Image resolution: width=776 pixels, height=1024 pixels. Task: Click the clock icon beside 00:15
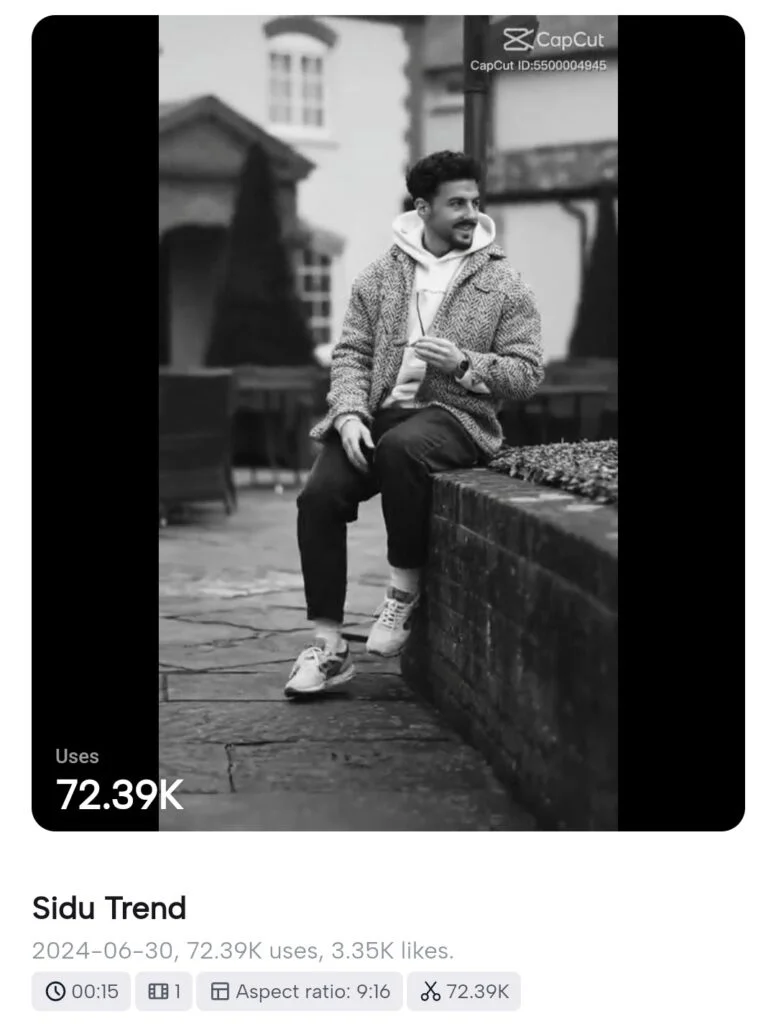pyautogui.click(x=56, y=991)
